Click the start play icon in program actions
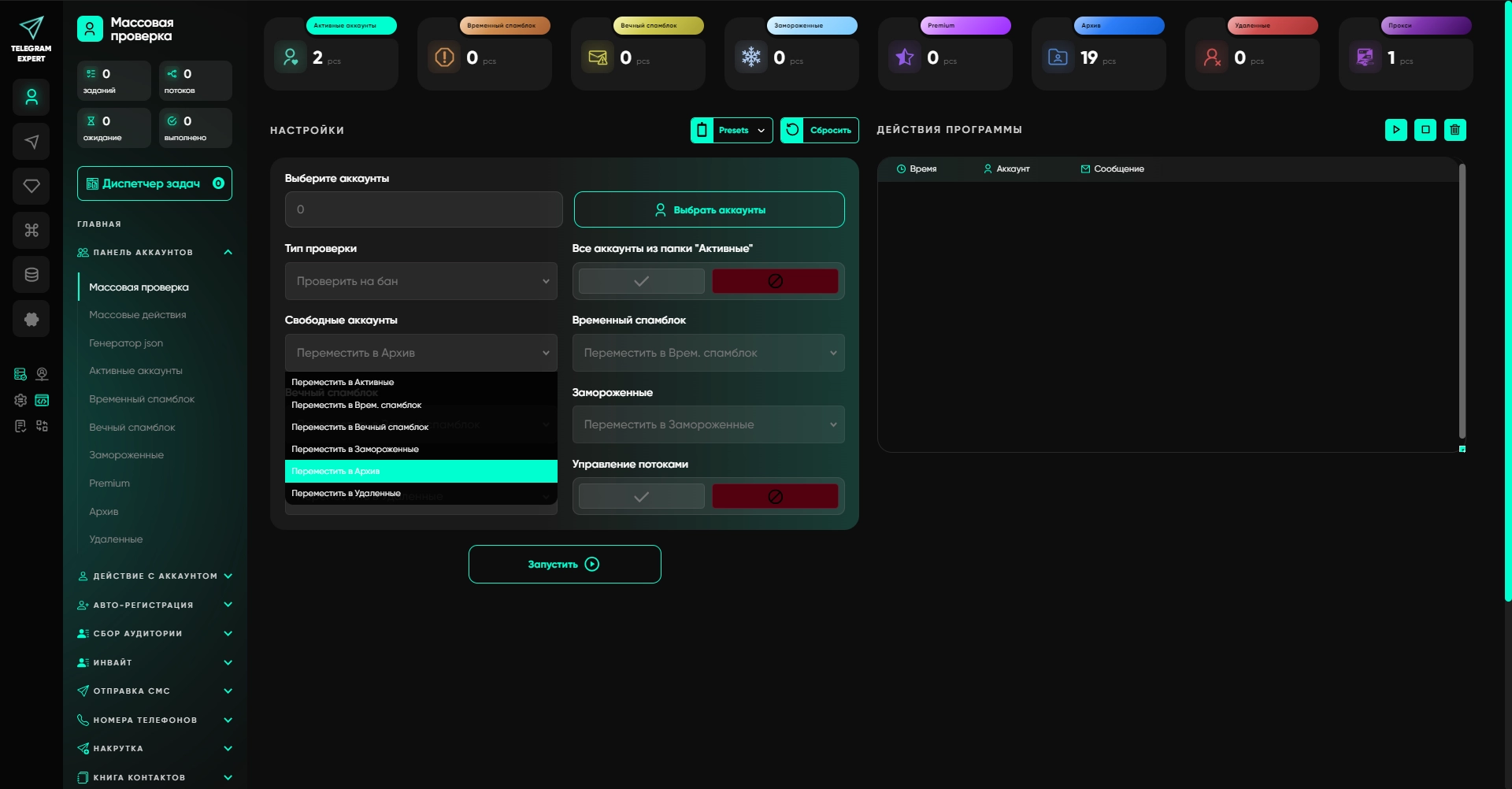The height and width of the screenshot is (789, 1512). [x=1395, y=130]
